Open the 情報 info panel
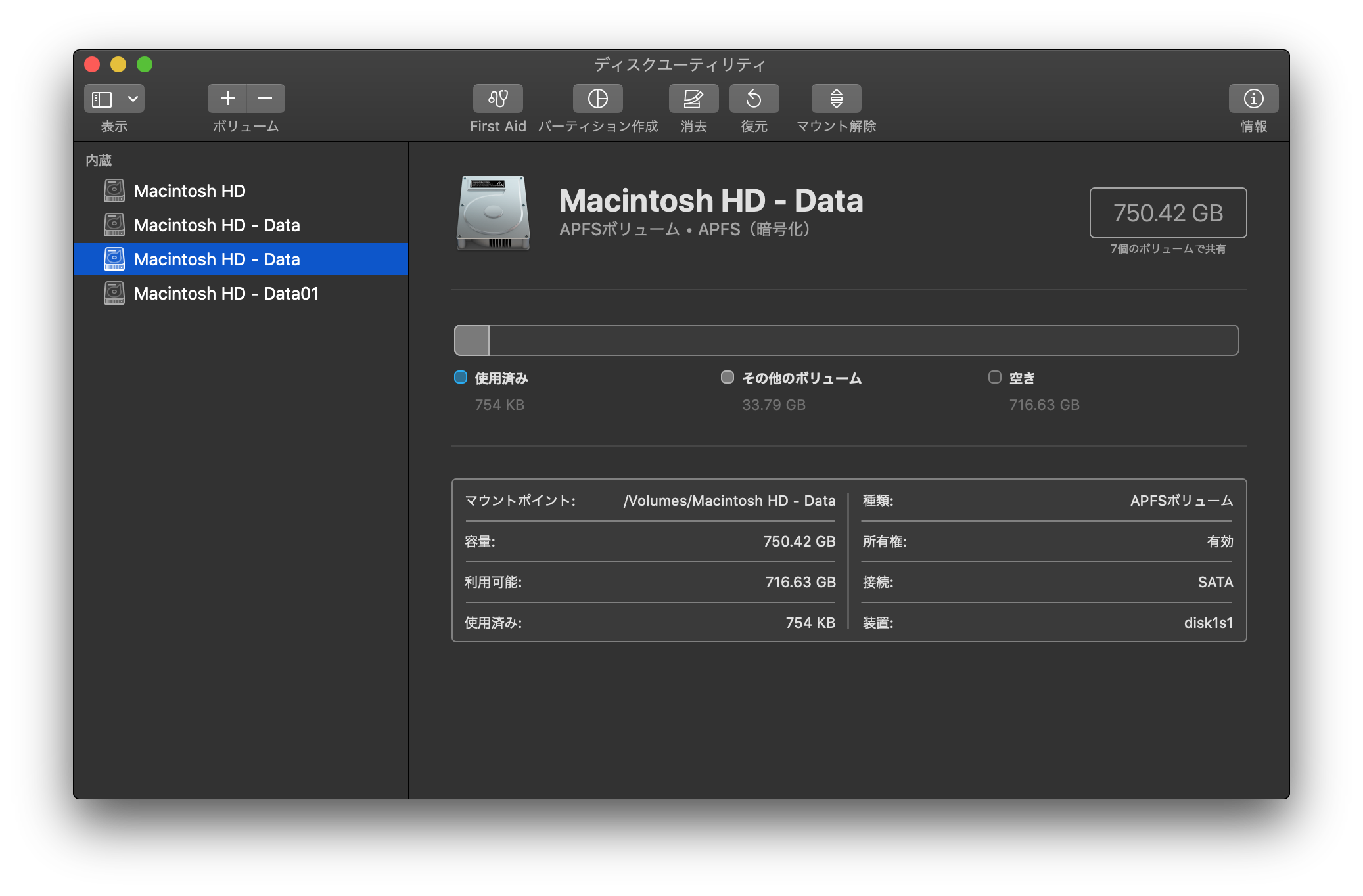The height and width of the screenshot is (896, 1363). click(x=1253, y=99)
